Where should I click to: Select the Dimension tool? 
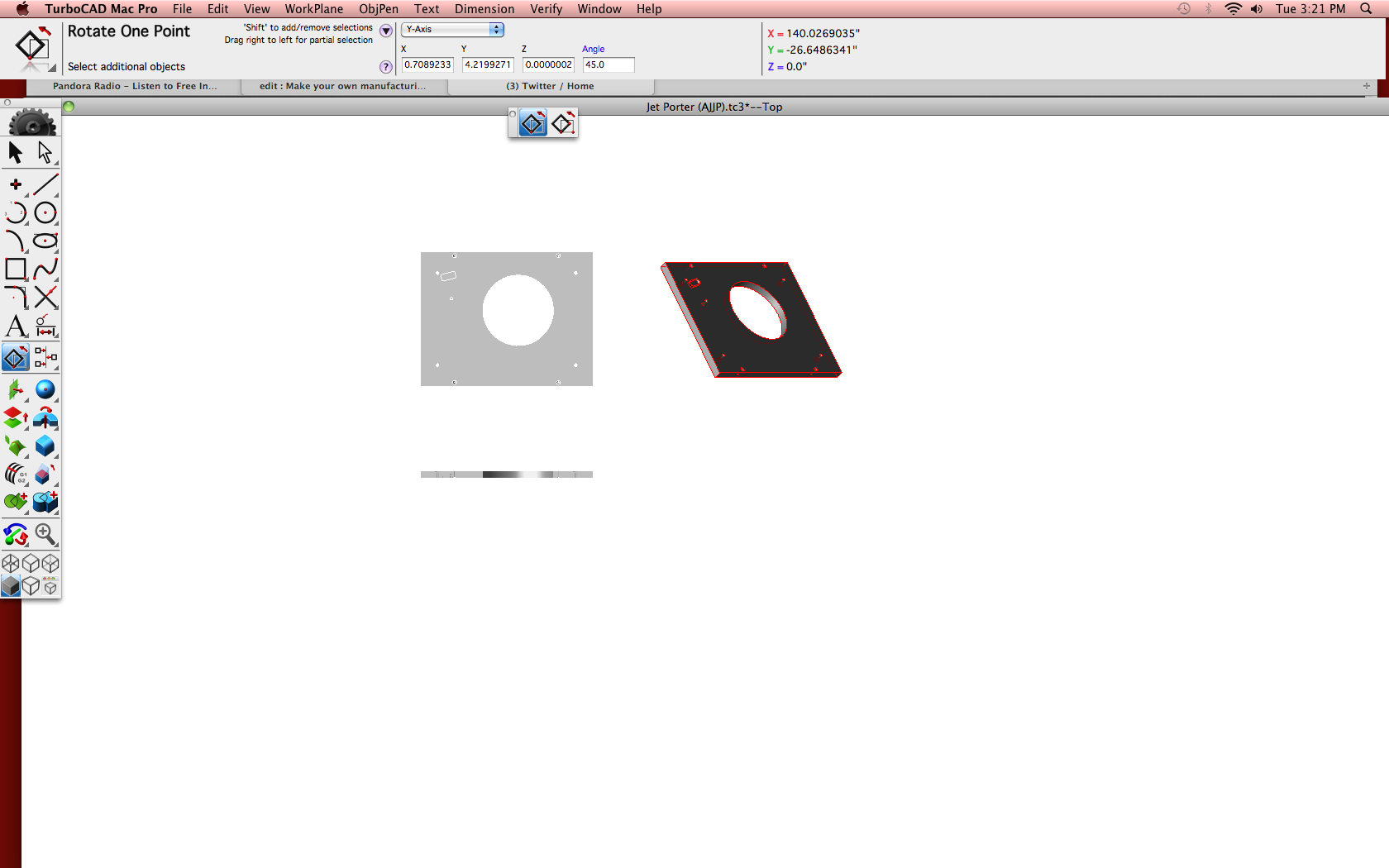tap(45, 326)
